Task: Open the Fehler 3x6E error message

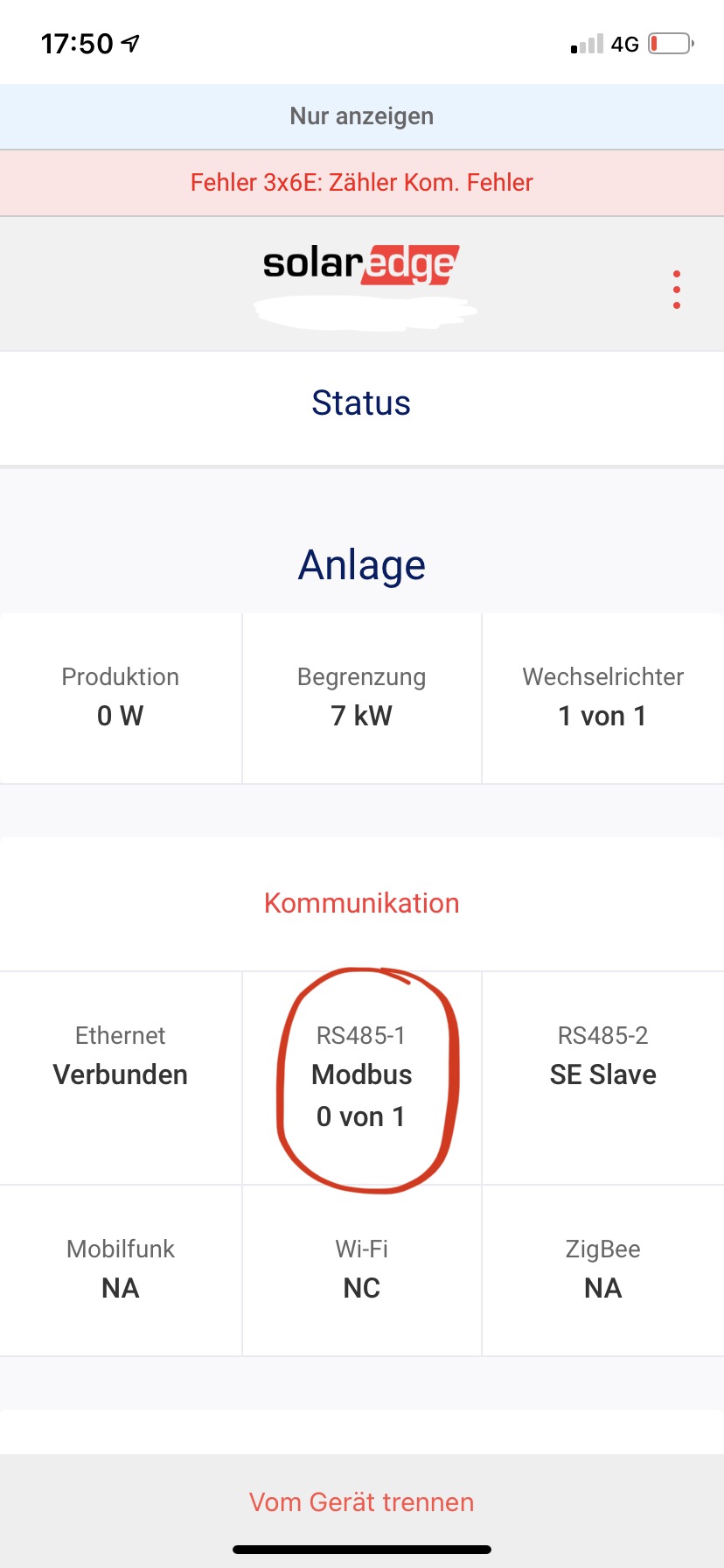Action: pos(362,183)
